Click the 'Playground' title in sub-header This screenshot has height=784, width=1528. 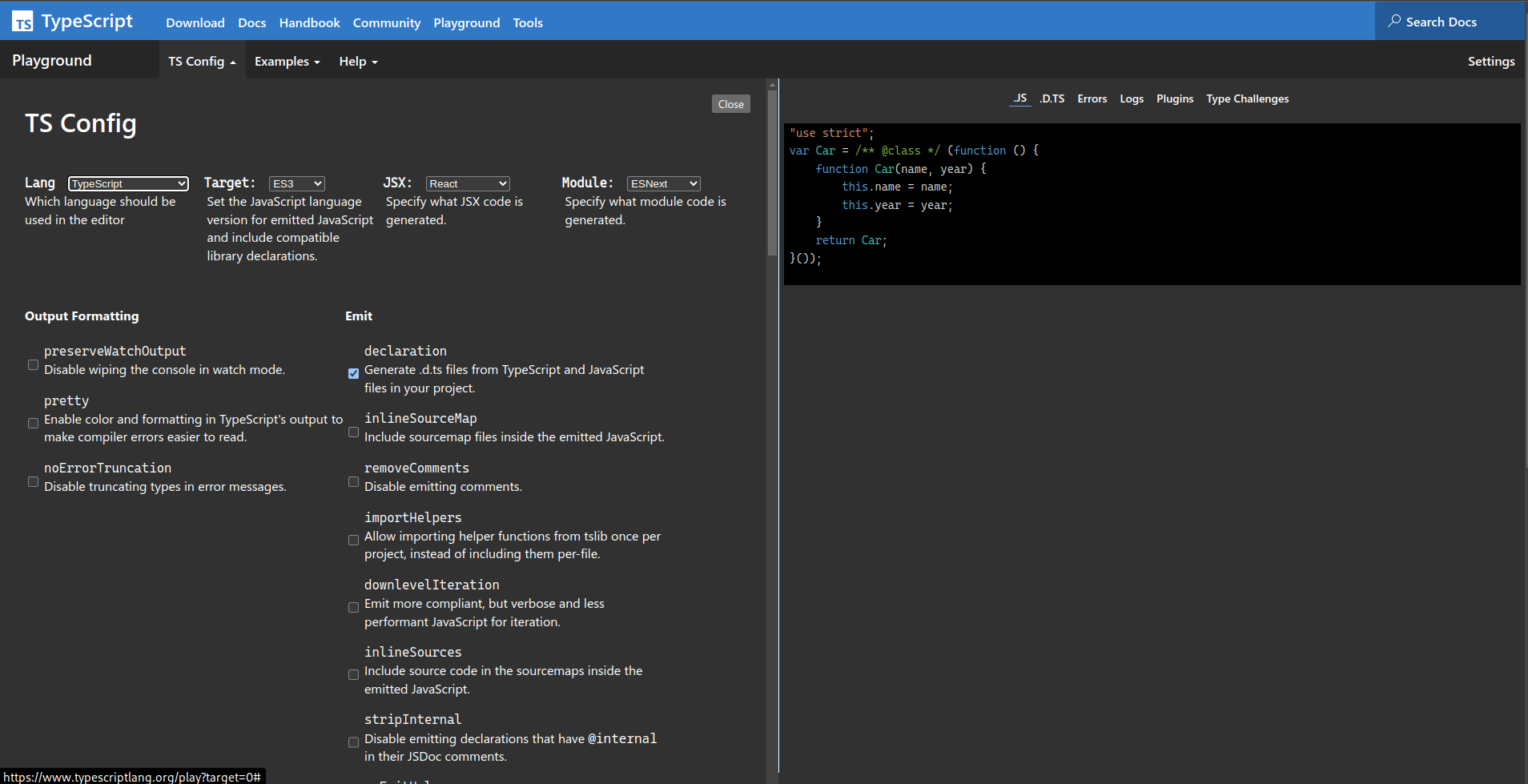[x=52, y=61]
